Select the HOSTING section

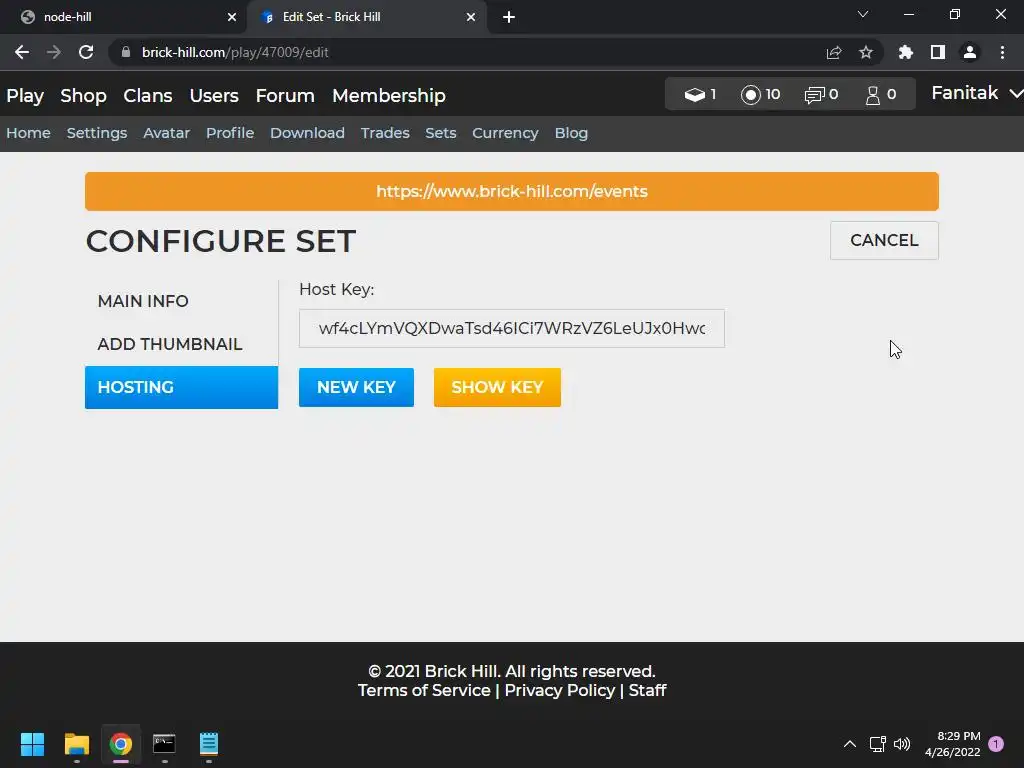[x=181, y=387]
